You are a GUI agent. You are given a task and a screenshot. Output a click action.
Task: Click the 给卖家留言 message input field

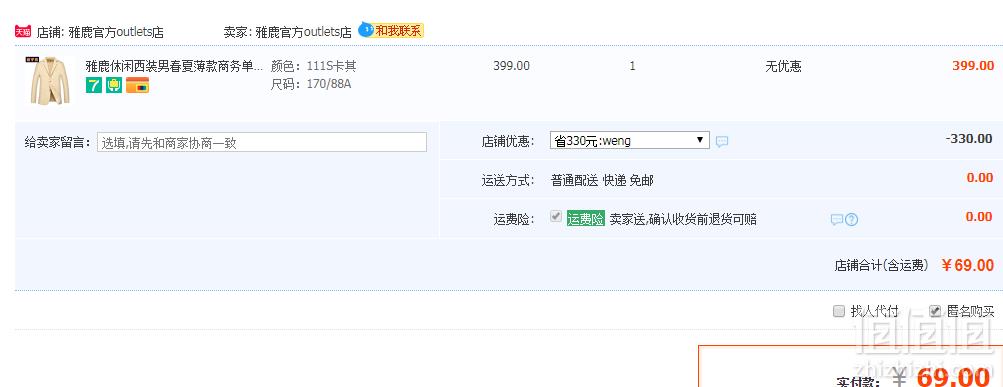coord(262,142)
